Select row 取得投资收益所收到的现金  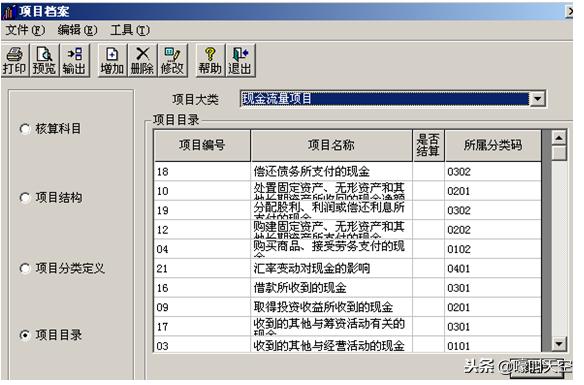point(347,307)
